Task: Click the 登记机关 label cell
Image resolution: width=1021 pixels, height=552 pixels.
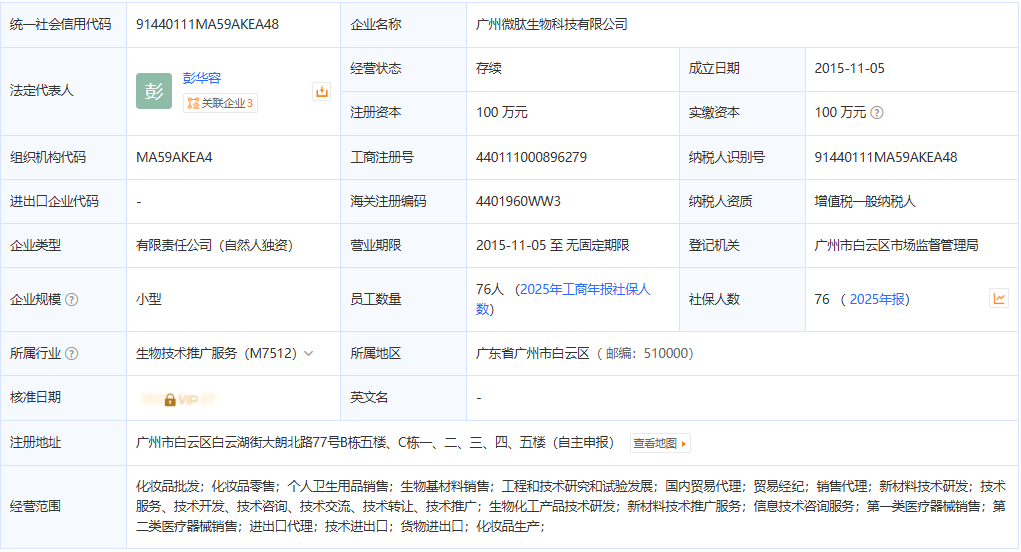Action: [742, 245]
